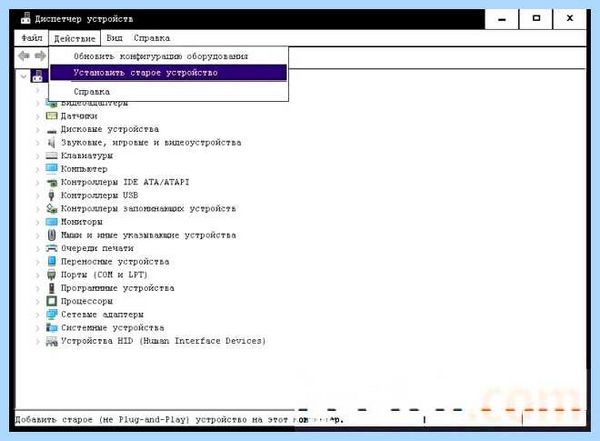Expand the Клавиатуры category
The image size is (600, 441).
[38, 156]
